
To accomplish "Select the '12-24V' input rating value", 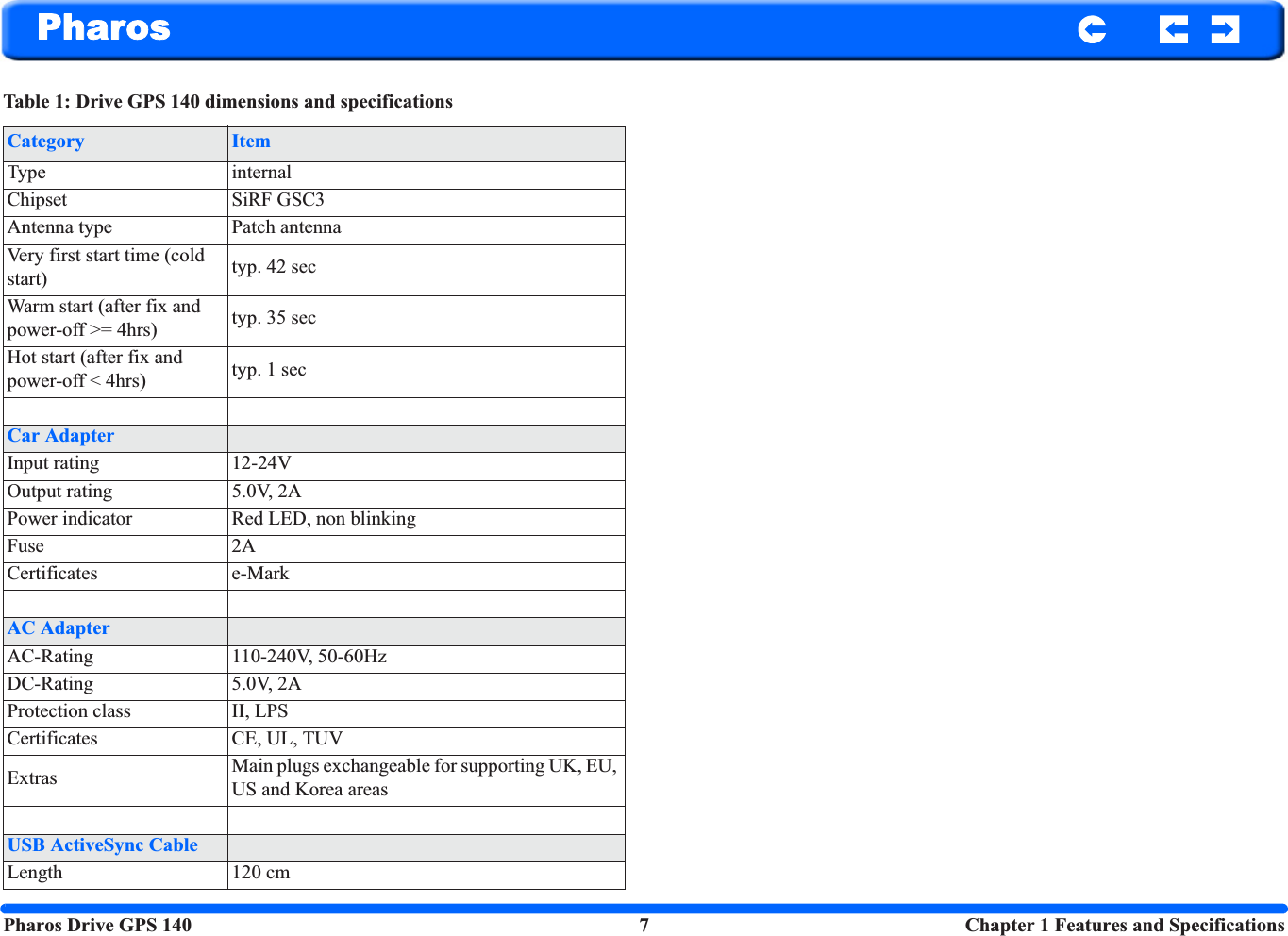I will point(261,463).
